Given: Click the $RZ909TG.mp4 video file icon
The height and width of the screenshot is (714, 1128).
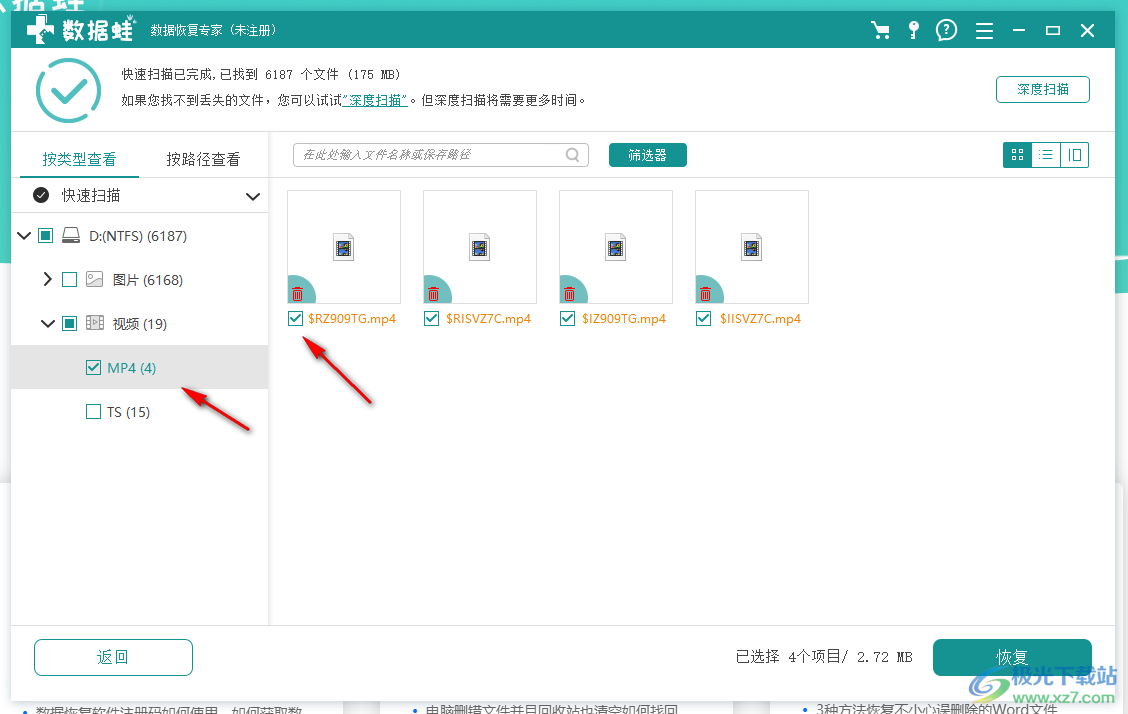Looking at the screenshot, I should click(x=344, y=247).
